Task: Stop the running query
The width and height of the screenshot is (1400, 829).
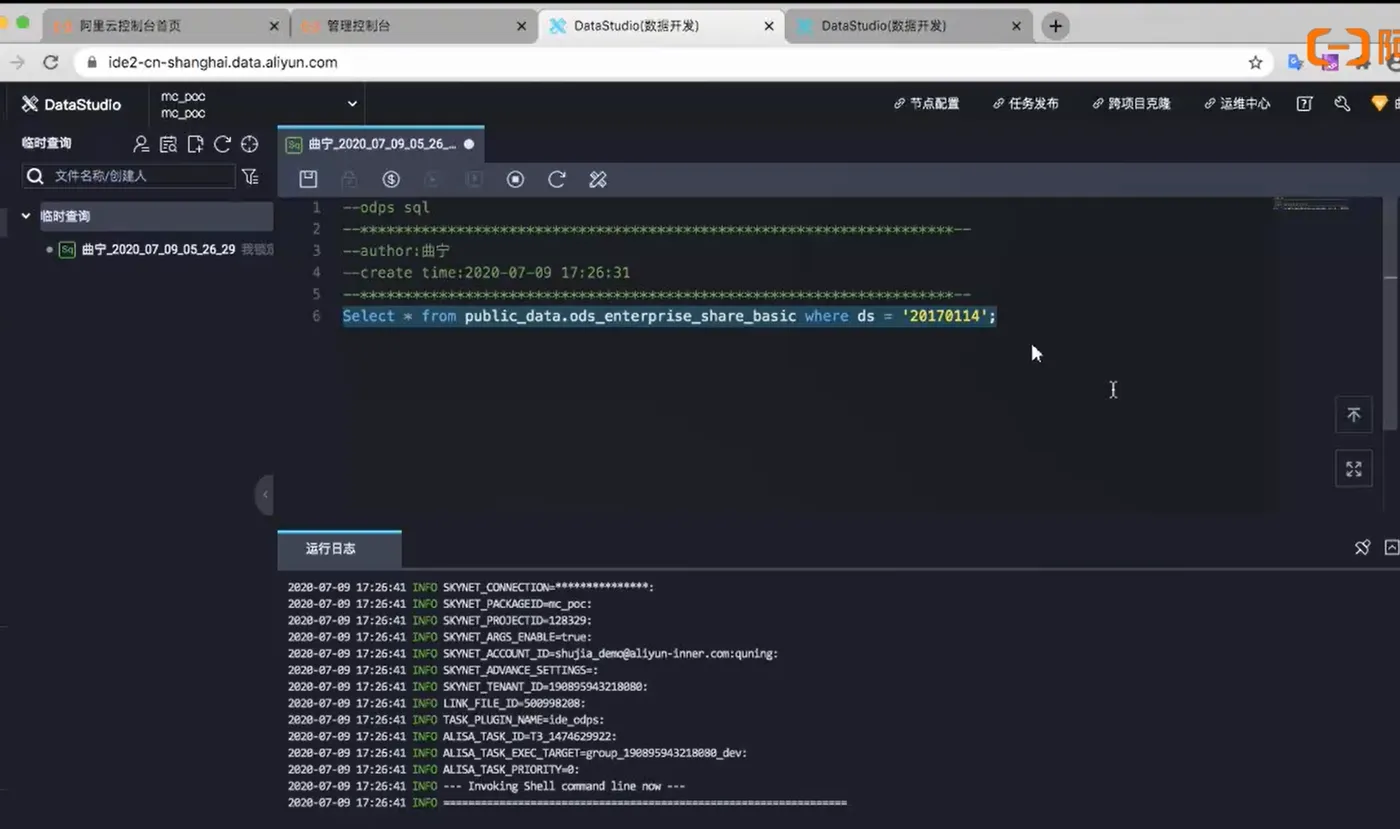Action: click(515, 179)
